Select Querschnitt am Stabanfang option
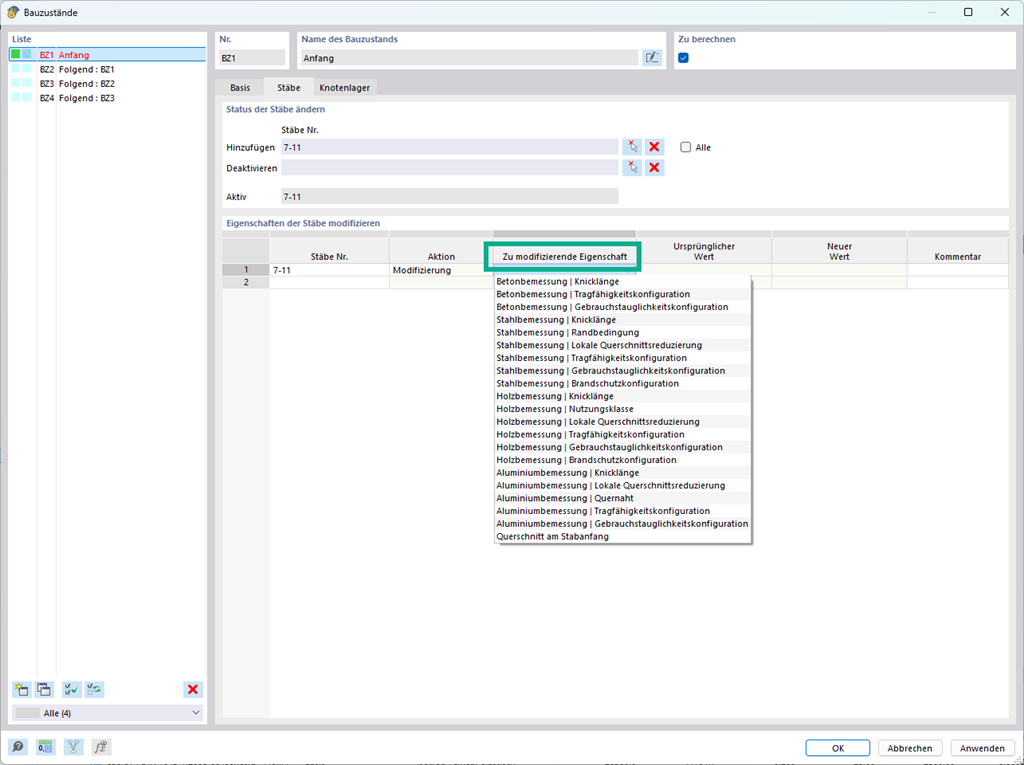The width and height of the screenshot is (1024, 765). tap(622, 536)
